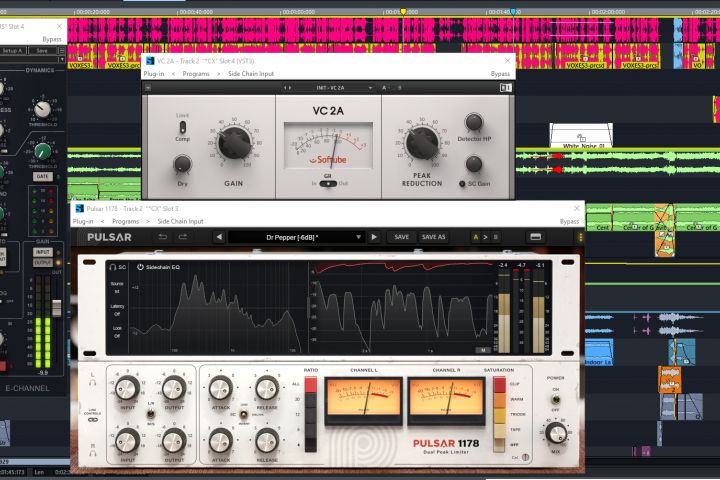This screenshot has width=720, height=480.
Task: Flip the SC internal/external toggle switch
Action: 244,414
